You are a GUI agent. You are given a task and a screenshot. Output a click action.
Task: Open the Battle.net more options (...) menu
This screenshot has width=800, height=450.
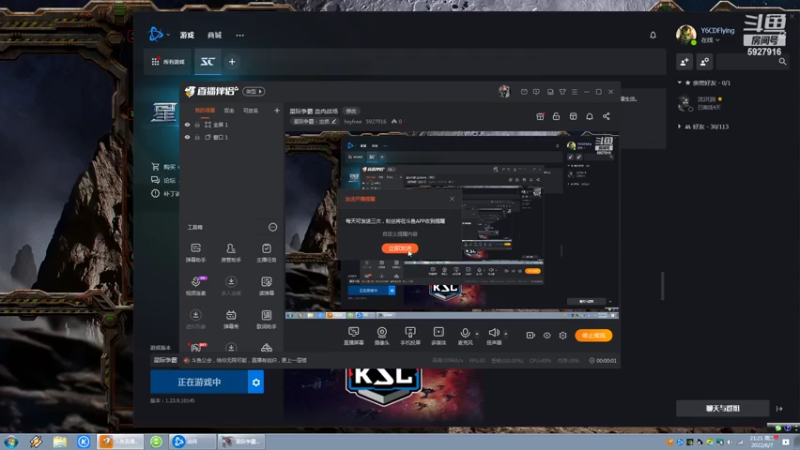click(x=240, y=35)
